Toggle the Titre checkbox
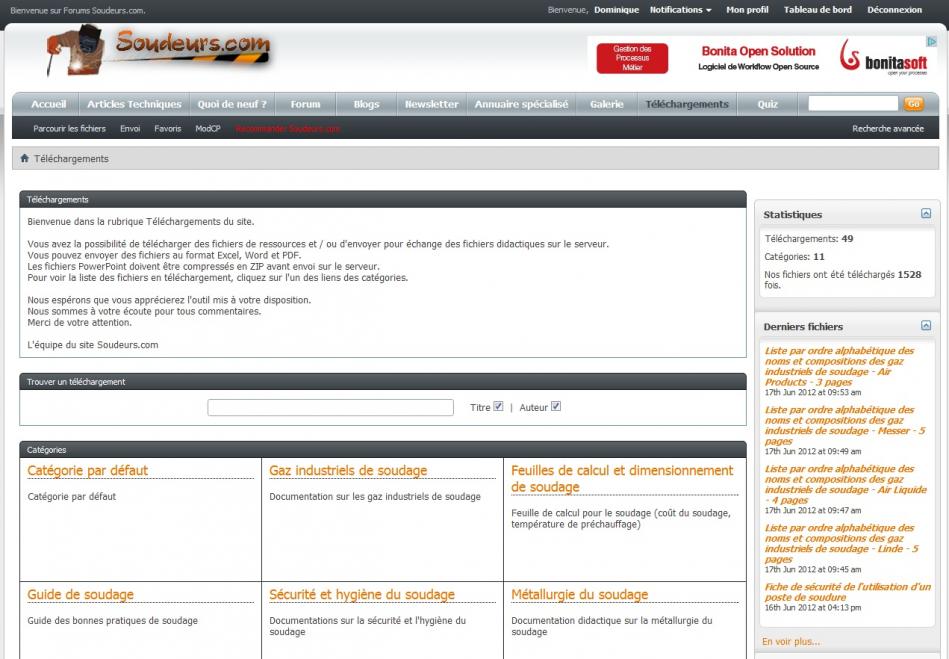The image size is (949, 659). click(498, 407)
